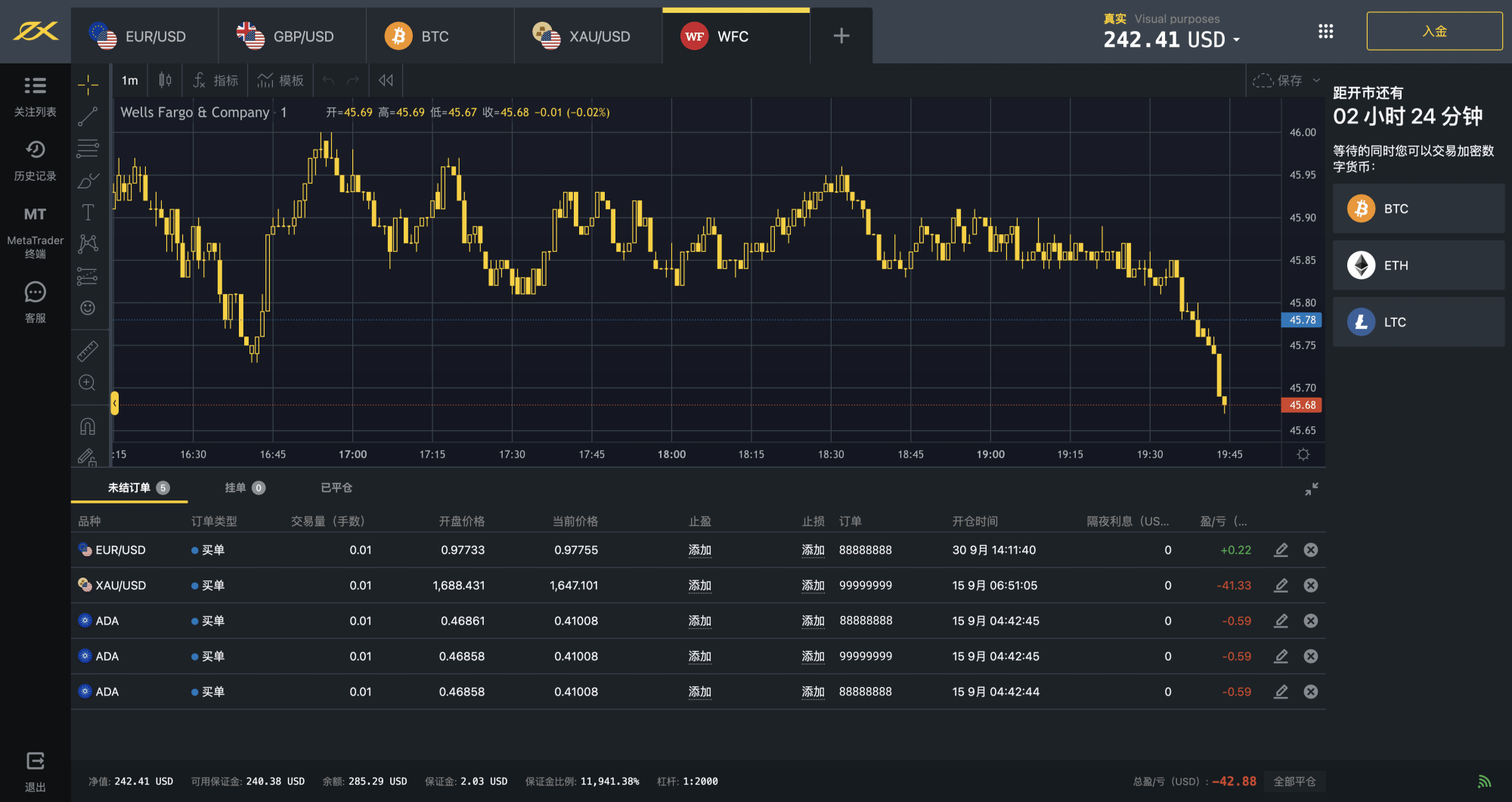Open the apps grid menu icon
The width and height of the screenshot is (1512, 802).
pyautogui.click(x=1325, y=32)
